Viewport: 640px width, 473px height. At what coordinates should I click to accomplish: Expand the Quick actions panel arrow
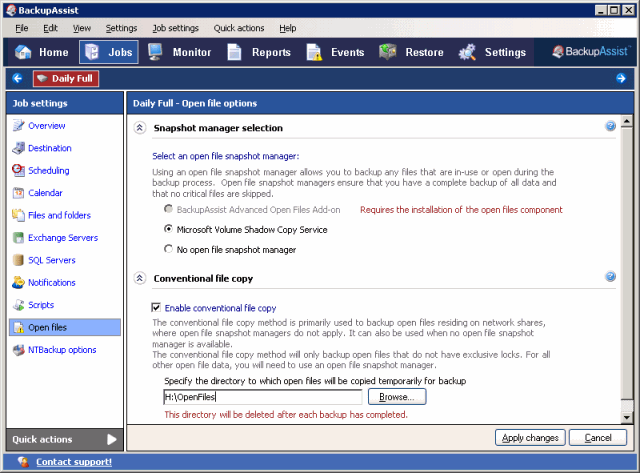[111, 439]
